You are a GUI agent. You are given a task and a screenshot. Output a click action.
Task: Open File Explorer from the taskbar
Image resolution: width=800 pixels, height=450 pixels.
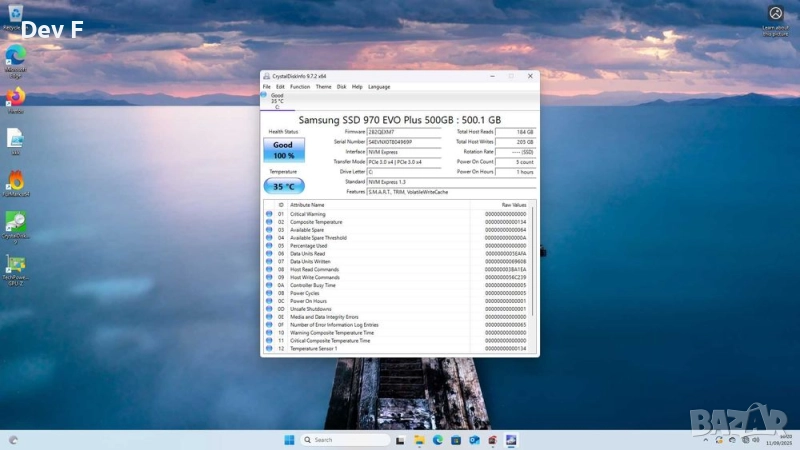420,439
